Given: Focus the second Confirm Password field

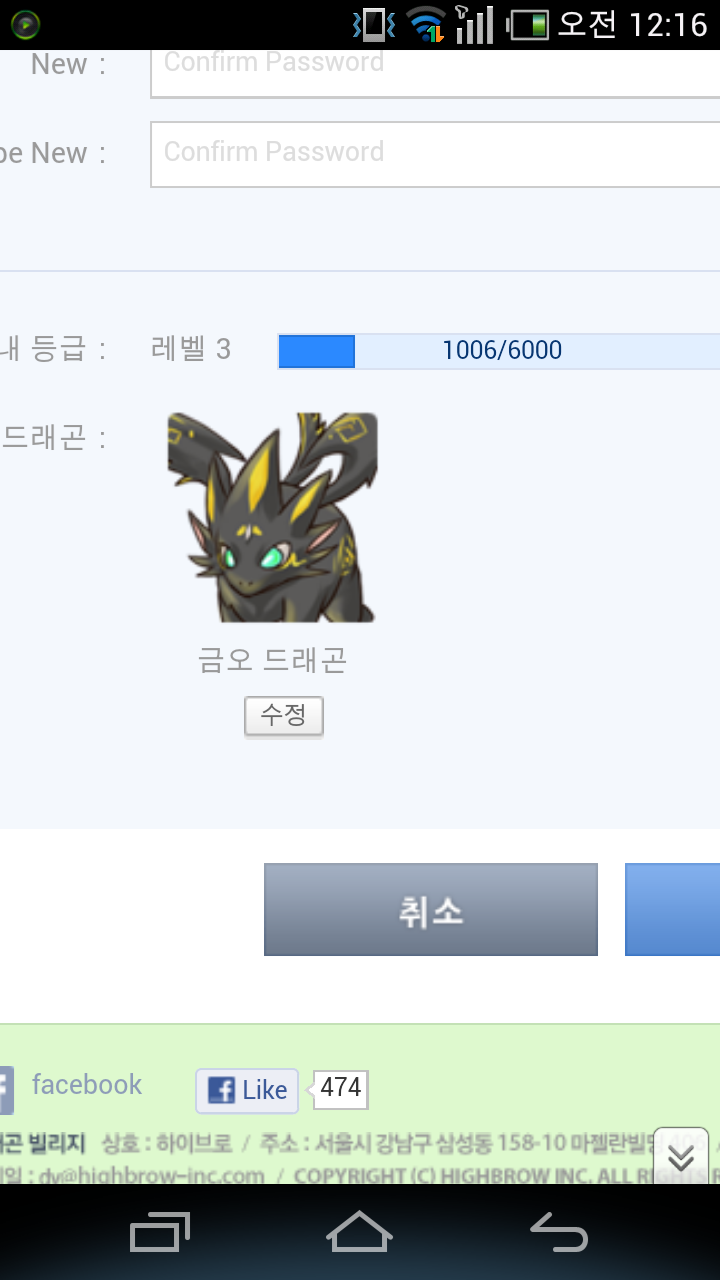Looking at the screenshot, I should tap(435, 154).
